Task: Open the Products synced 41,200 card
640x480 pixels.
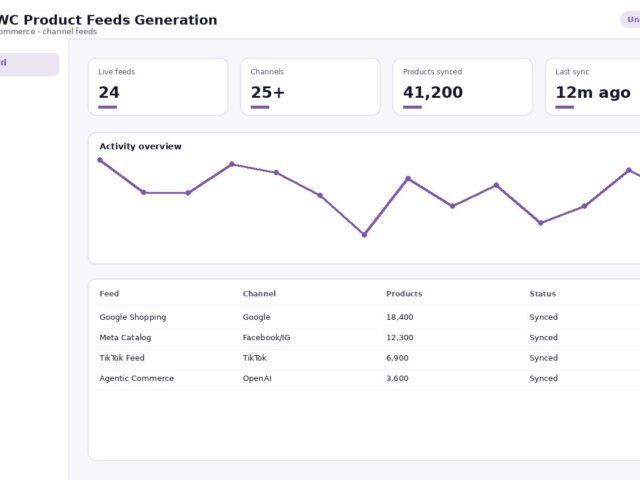Action: 462,87
